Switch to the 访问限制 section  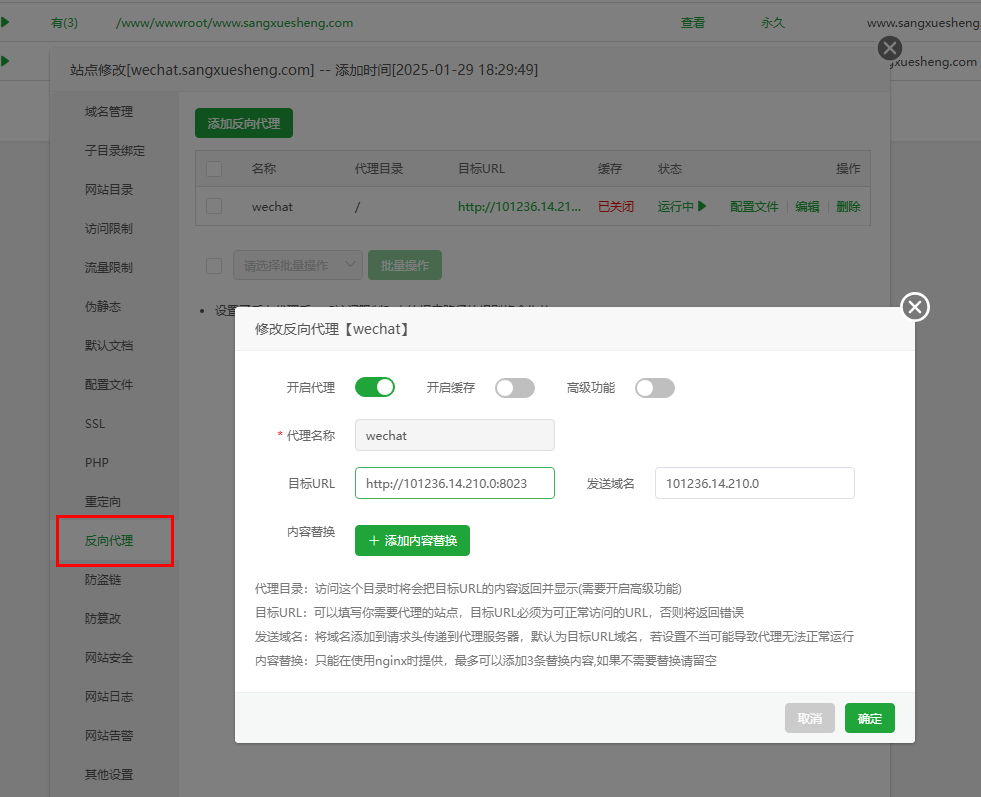click(109, 228)
